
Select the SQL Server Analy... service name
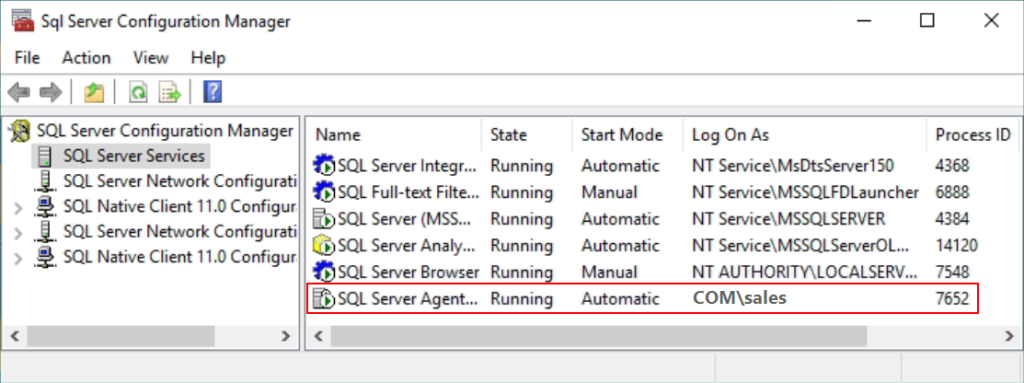[x=406, y=246]
